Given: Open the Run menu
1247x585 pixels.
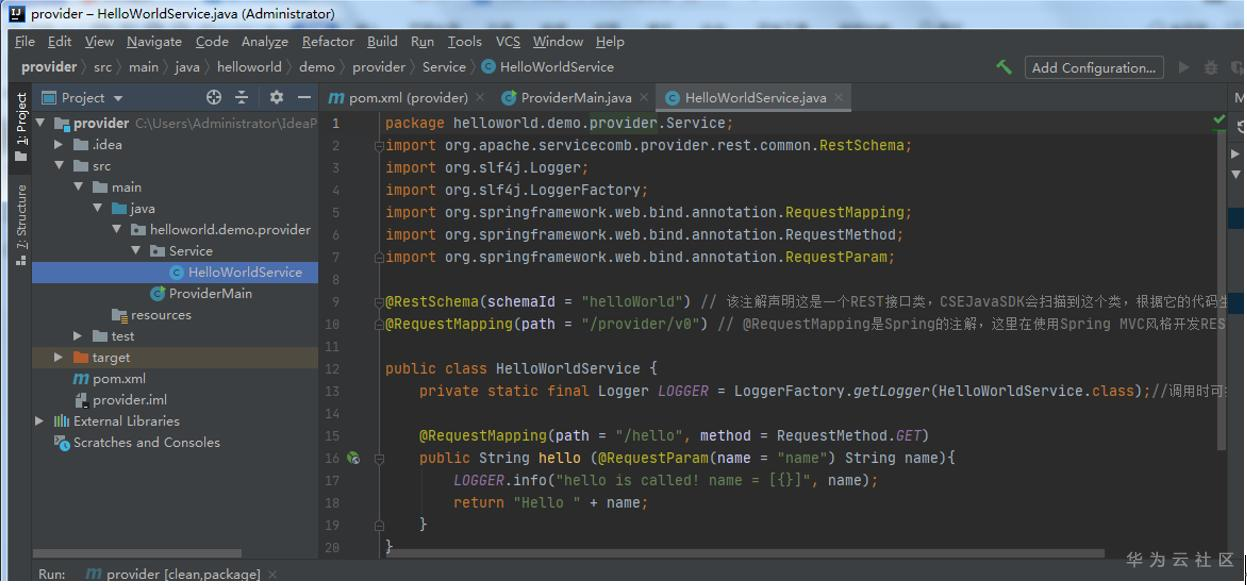Looking at the screenshot, I should click(x=422, y=41).
